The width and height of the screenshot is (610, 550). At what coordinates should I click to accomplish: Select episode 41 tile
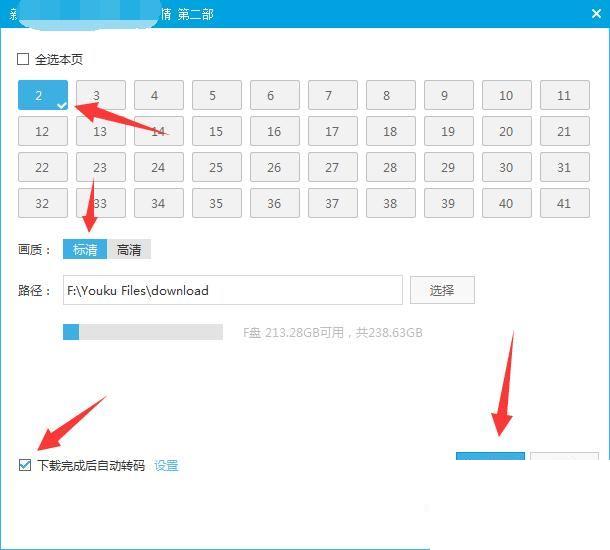point(564,204)
